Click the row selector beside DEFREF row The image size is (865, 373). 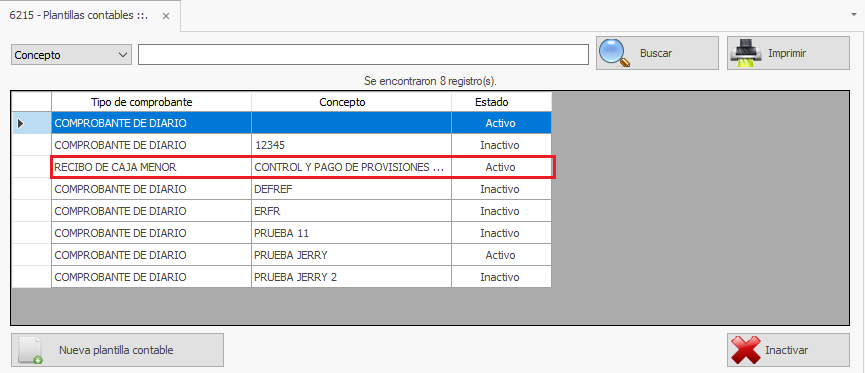(x=31, y=189)
